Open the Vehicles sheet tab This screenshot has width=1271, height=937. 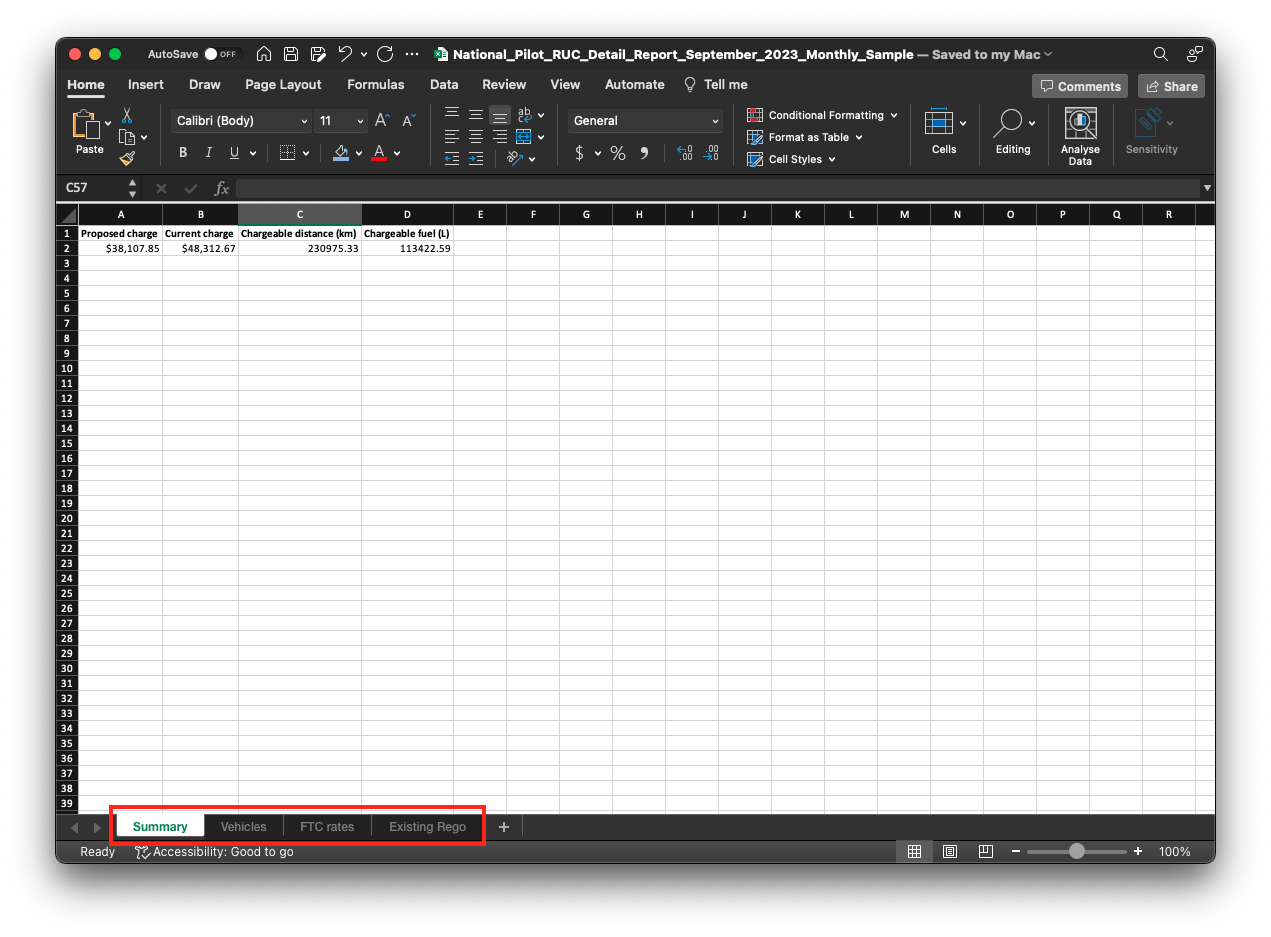click(243, 827)
